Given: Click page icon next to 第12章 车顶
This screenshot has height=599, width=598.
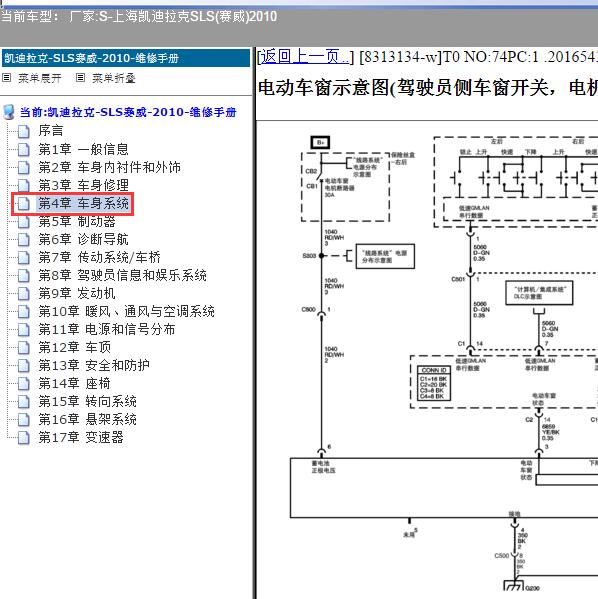Looking at the screenshot, I should pos(24,347).
